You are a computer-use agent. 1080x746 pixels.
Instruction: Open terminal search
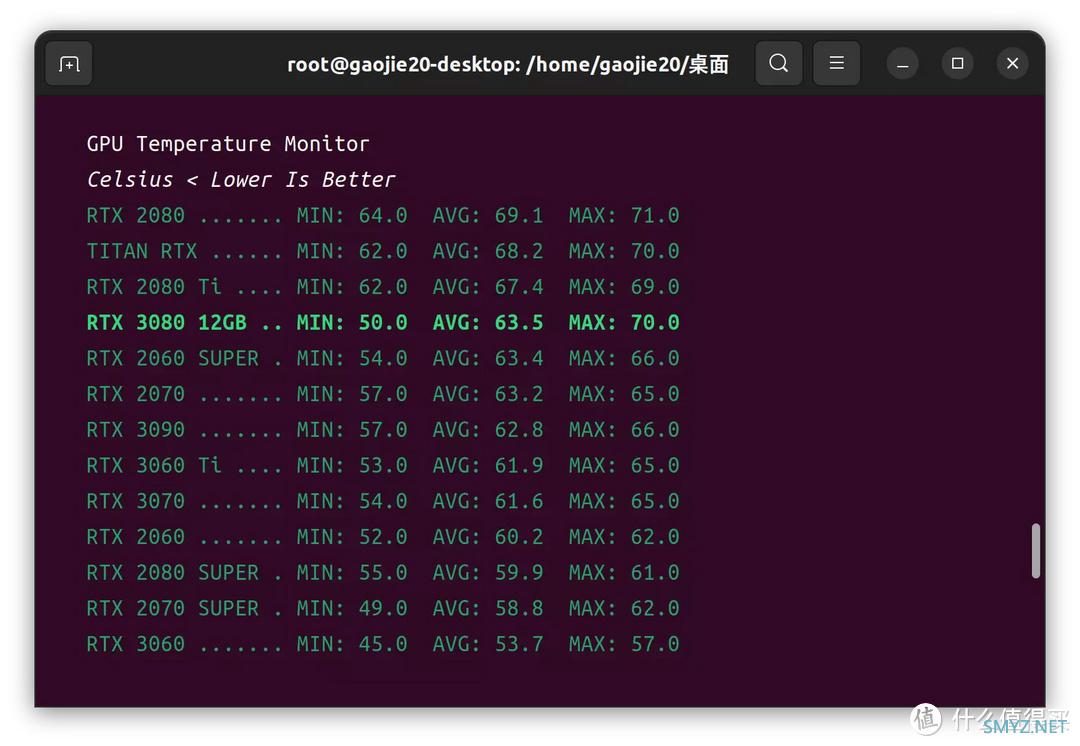pos(778,63)
